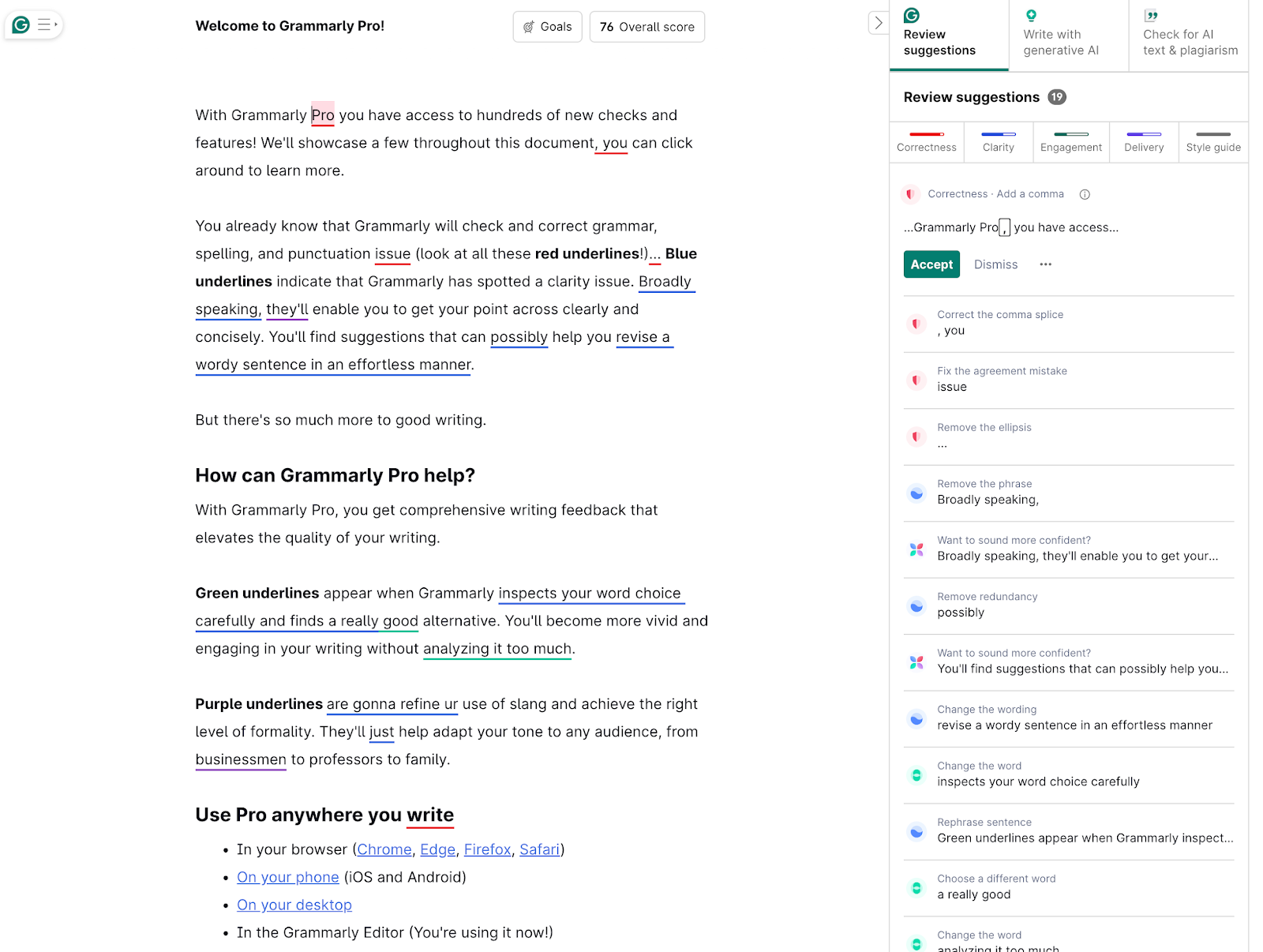The height and width of the screenshot is (952, 1263).
Task: Click the sparkle icon on the sound more confident suggestion
Action: tap(916, 548)
